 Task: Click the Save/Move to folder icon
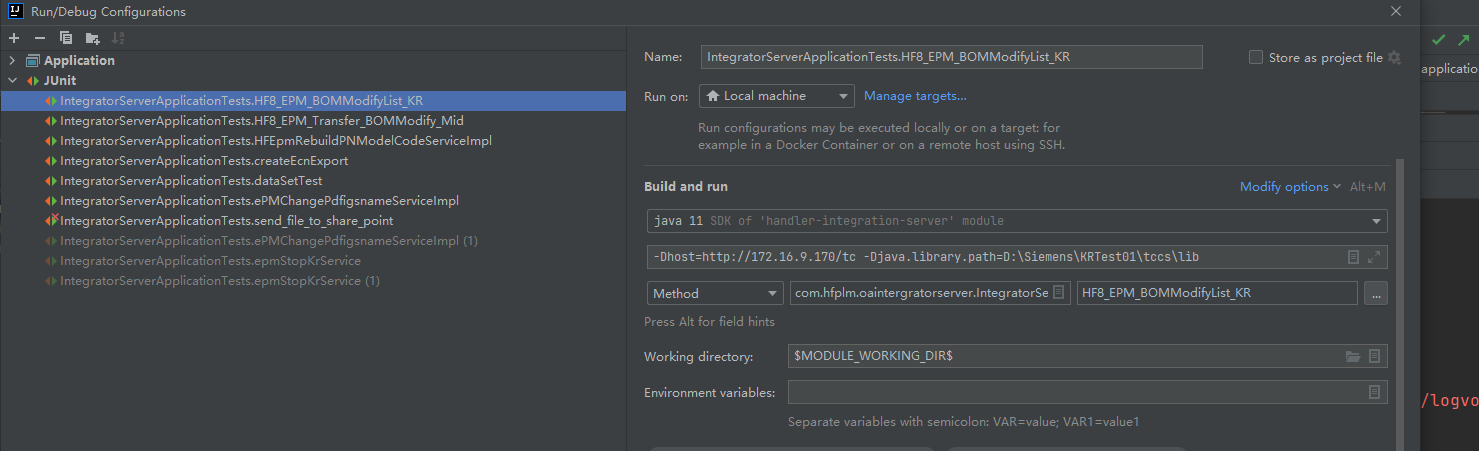92,38
